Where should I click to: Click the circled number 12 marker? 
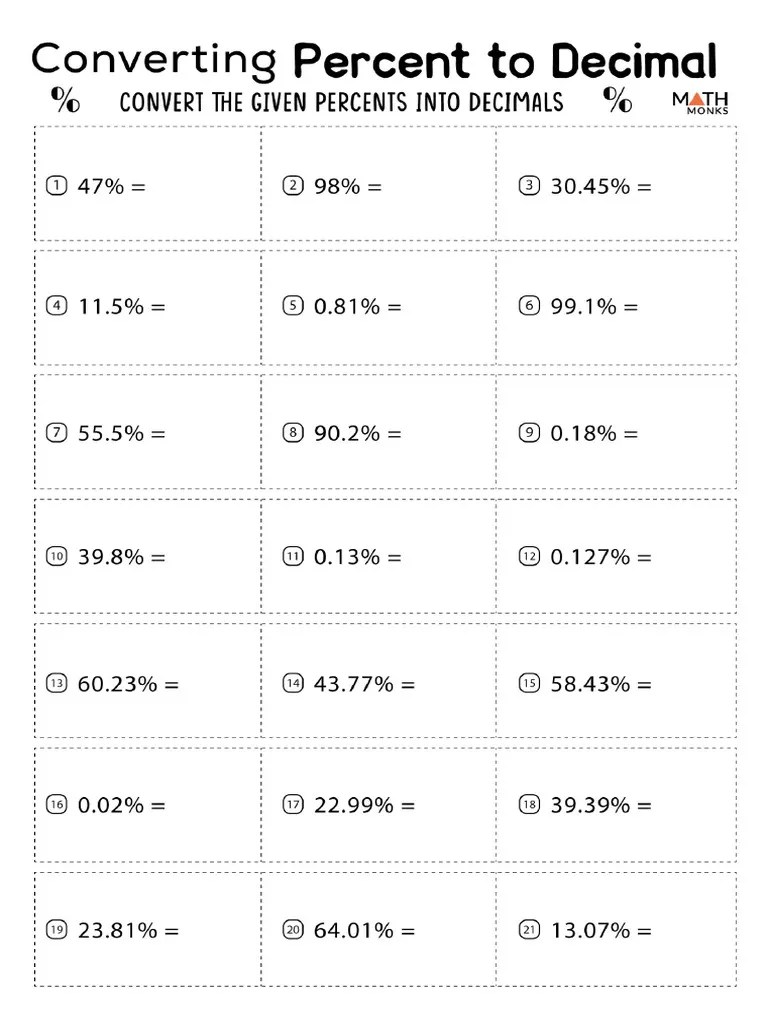[529, 557]
